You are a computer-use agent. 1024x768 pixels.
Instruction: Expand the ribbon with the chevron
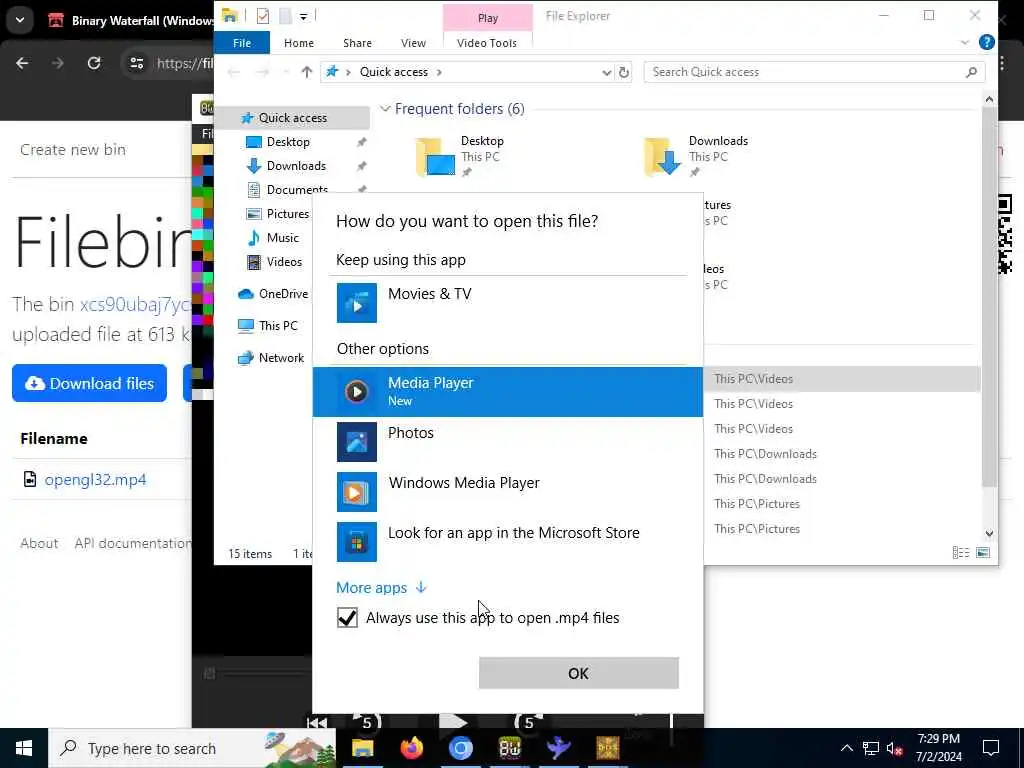pos(965,42)
